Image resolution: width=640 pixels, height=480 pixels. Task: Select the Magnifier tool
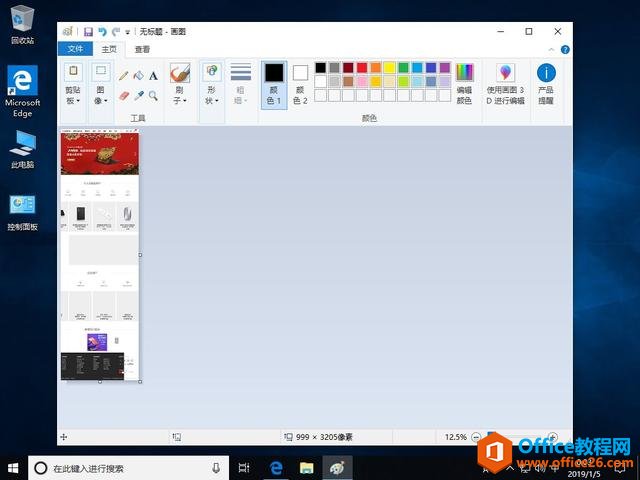(x=153, y=96)
